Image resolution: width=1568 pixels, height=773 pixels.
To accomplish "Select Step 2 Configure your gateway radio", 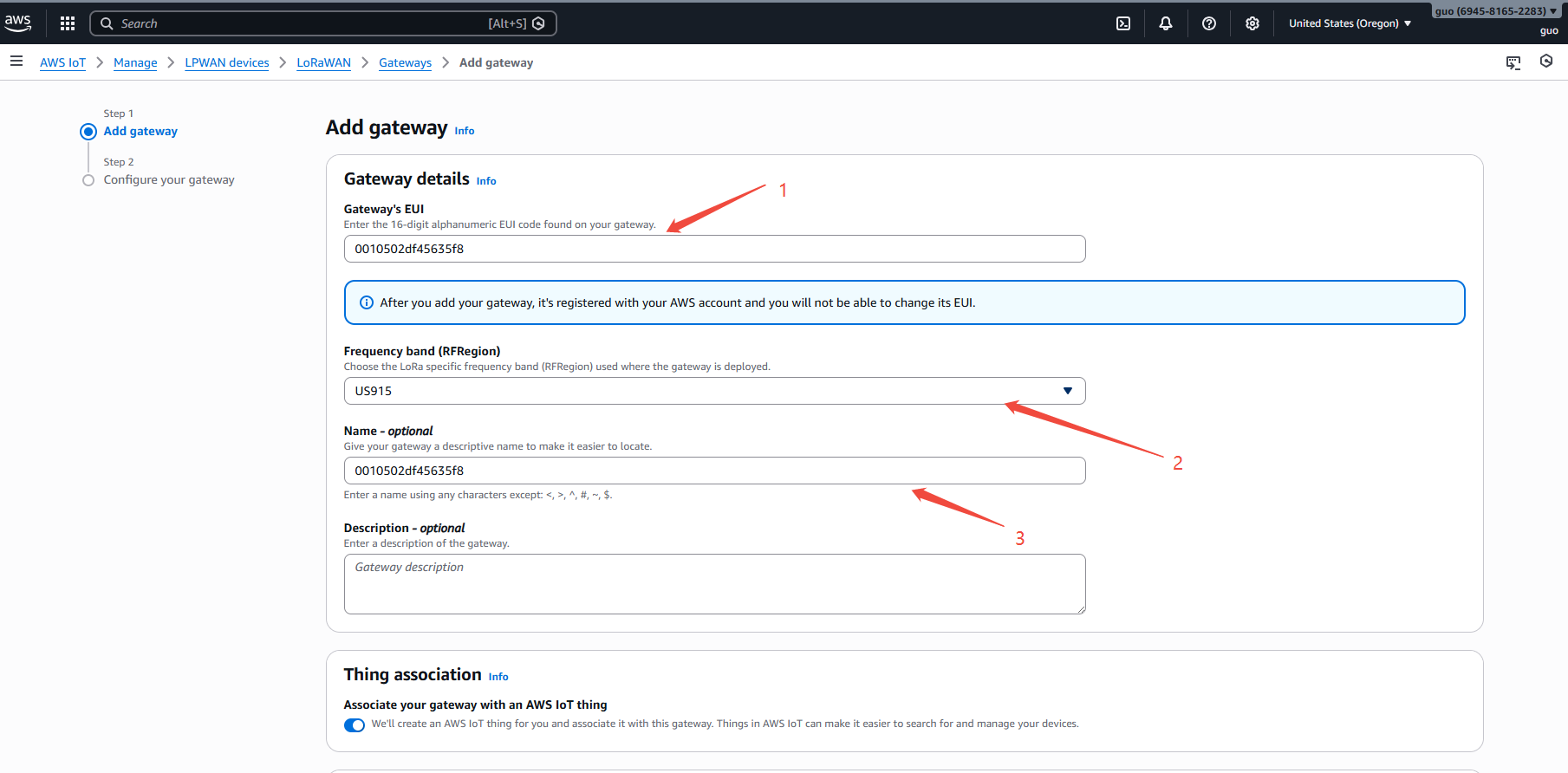I will point(88,180).
